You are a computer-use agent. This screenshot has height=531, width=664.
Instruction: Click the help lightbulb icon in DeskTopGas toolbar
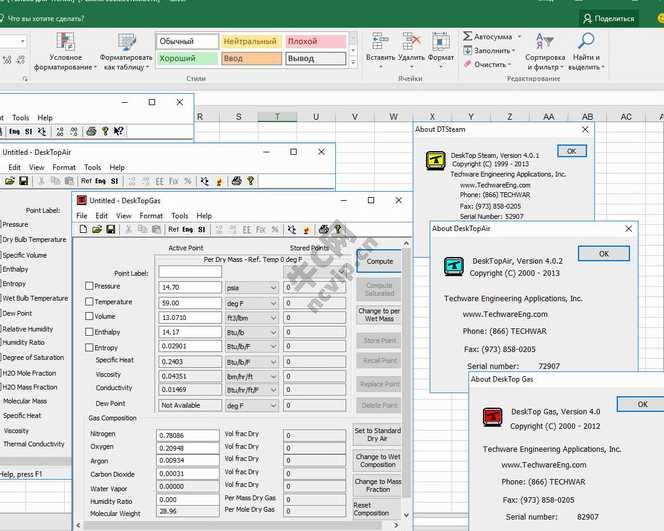coord(338,230)
